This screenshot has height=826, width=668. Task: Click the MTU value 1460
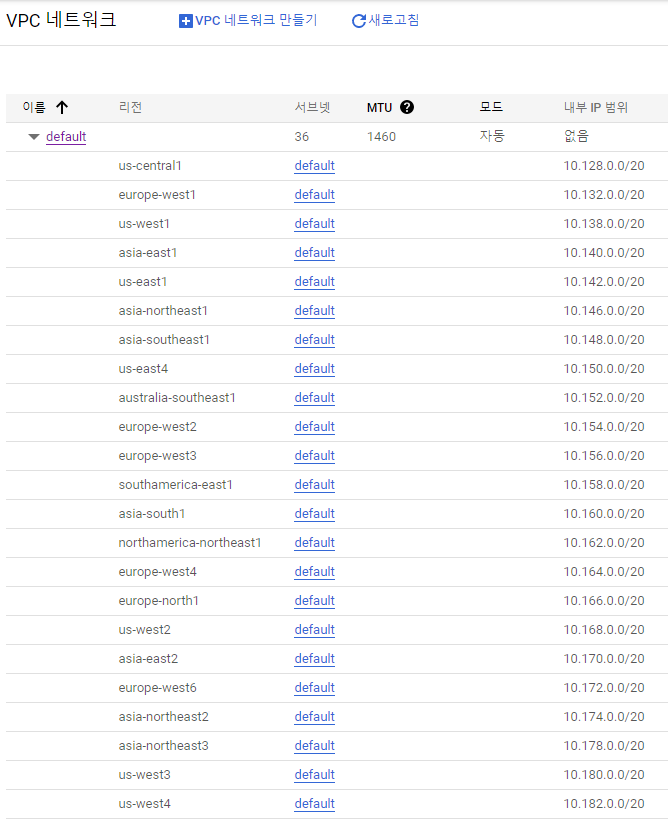coord(381,136)
